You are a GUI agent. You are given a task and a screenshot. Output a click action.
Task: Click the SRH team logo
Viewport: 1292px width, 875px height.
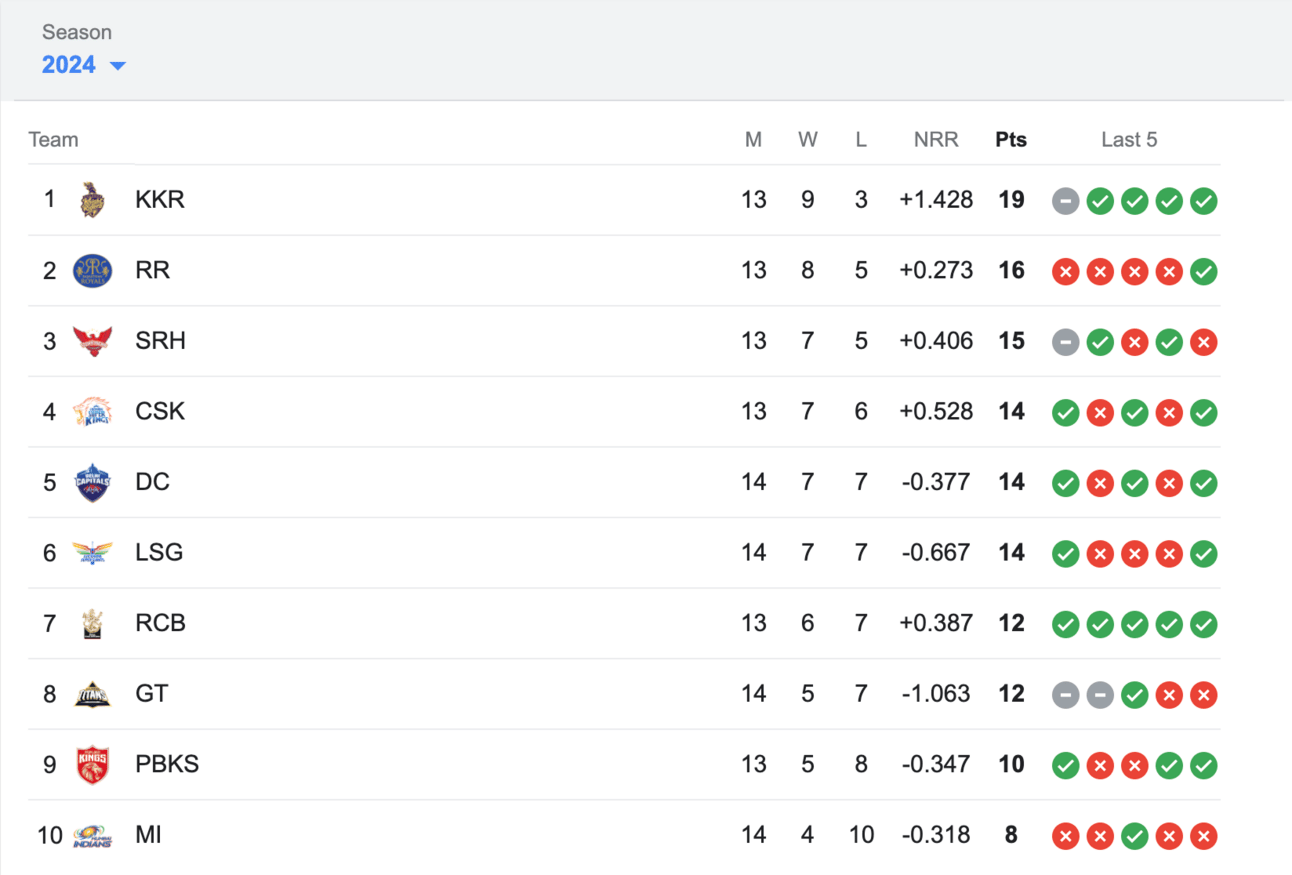pos(93,341)
